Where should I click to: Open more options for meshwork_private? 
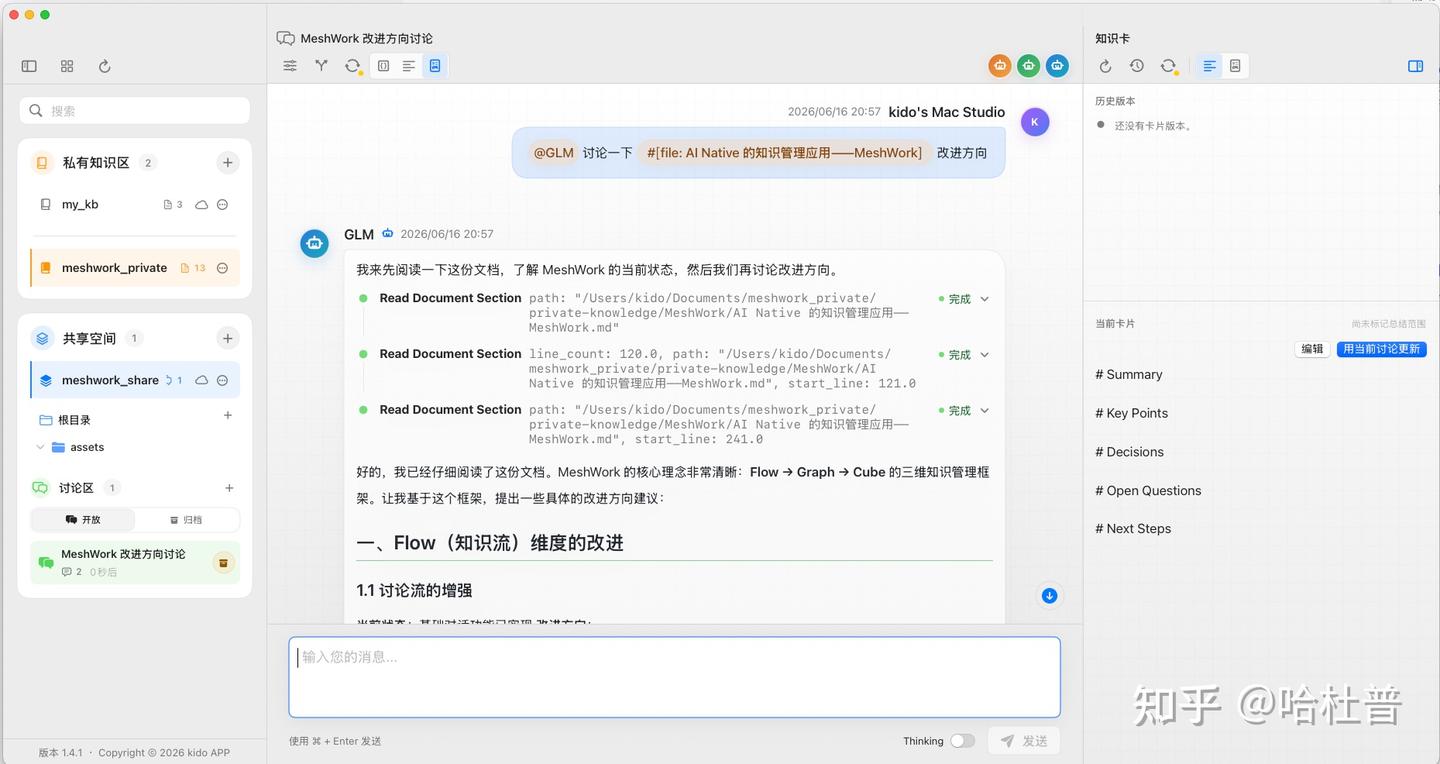point(223,268)
